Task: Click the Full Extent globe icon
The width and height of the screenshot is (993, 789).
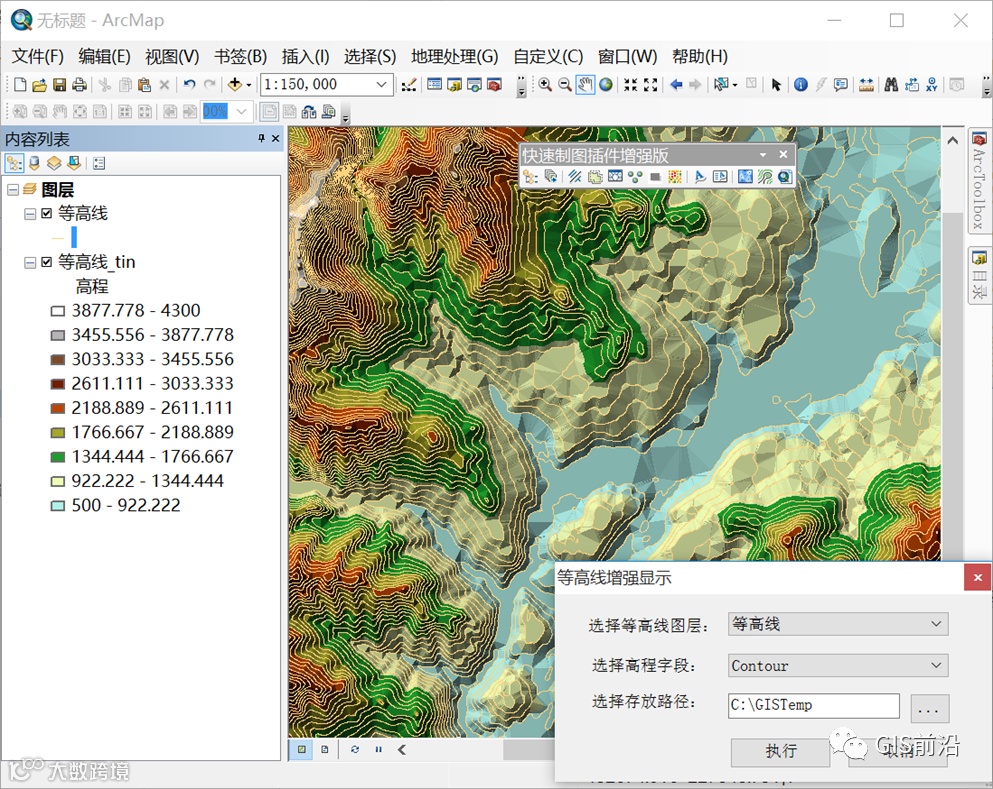Action: 606,85
